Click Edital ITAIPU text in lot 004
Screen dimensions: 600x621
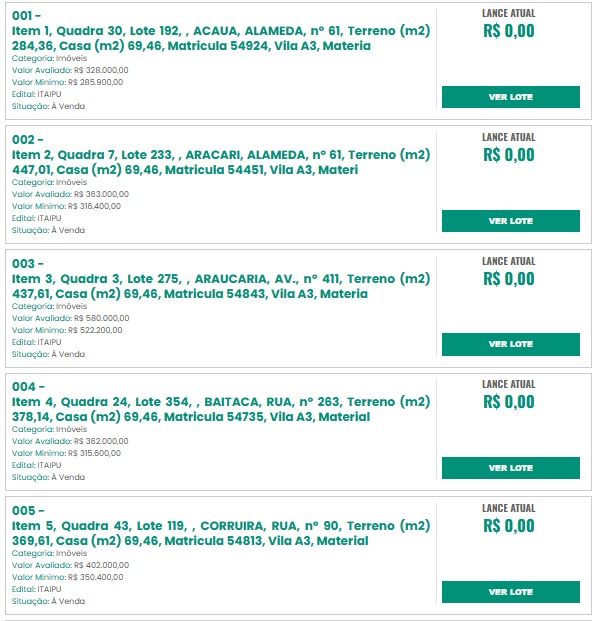click(x=37, y=465)
